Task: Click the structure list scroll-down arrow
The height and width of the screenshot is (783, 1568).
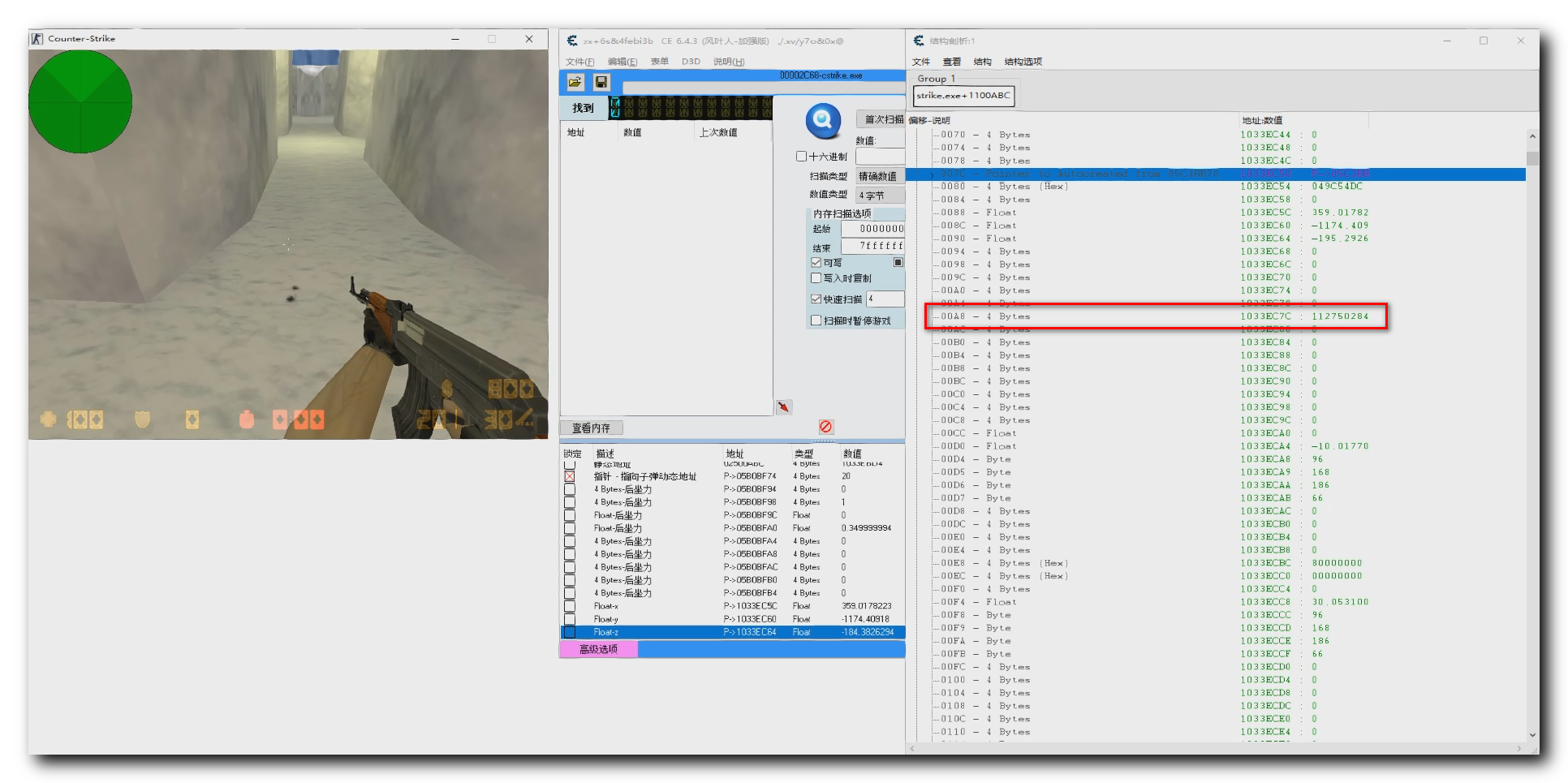Action: (x=1532, y=735)
